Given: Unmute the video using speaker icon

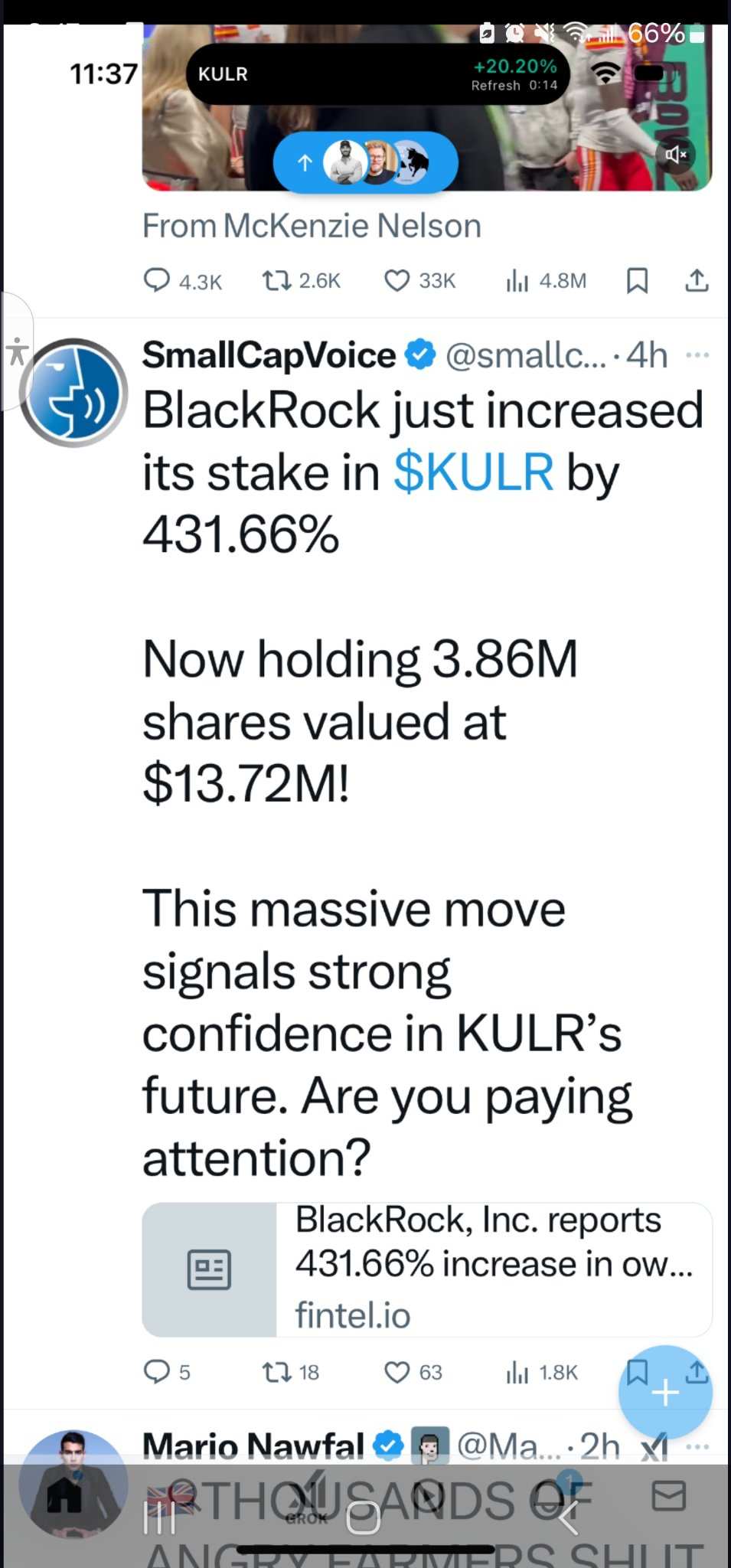Looking at the screenshot, I should coord(676,155).
